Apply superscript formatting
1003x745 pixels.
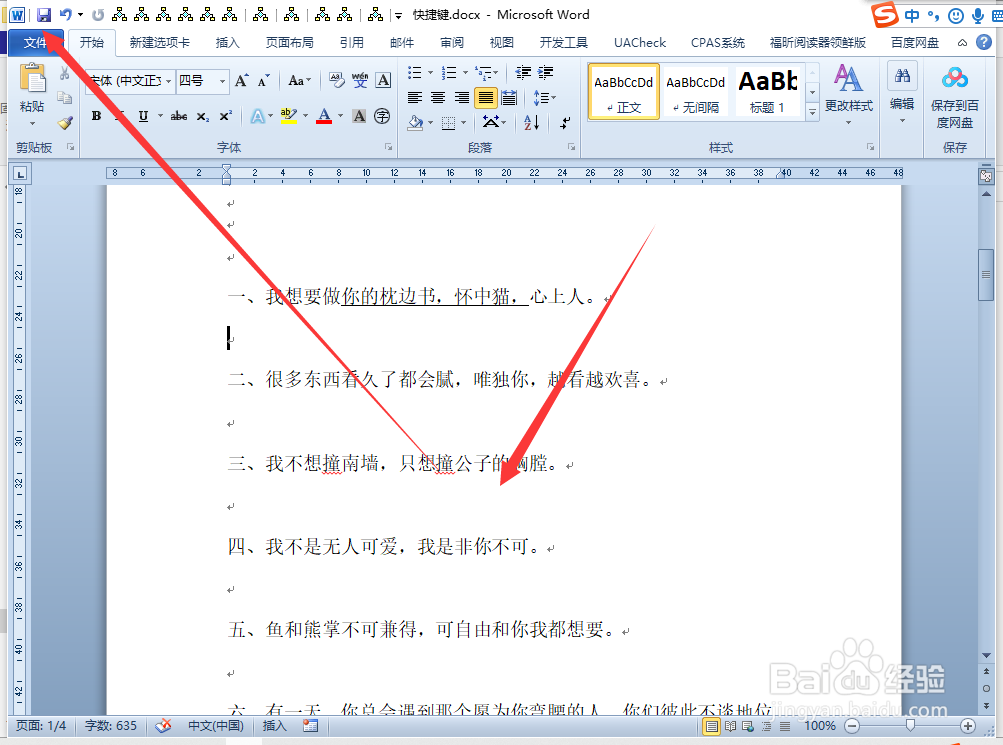click(x=225, y=116)
